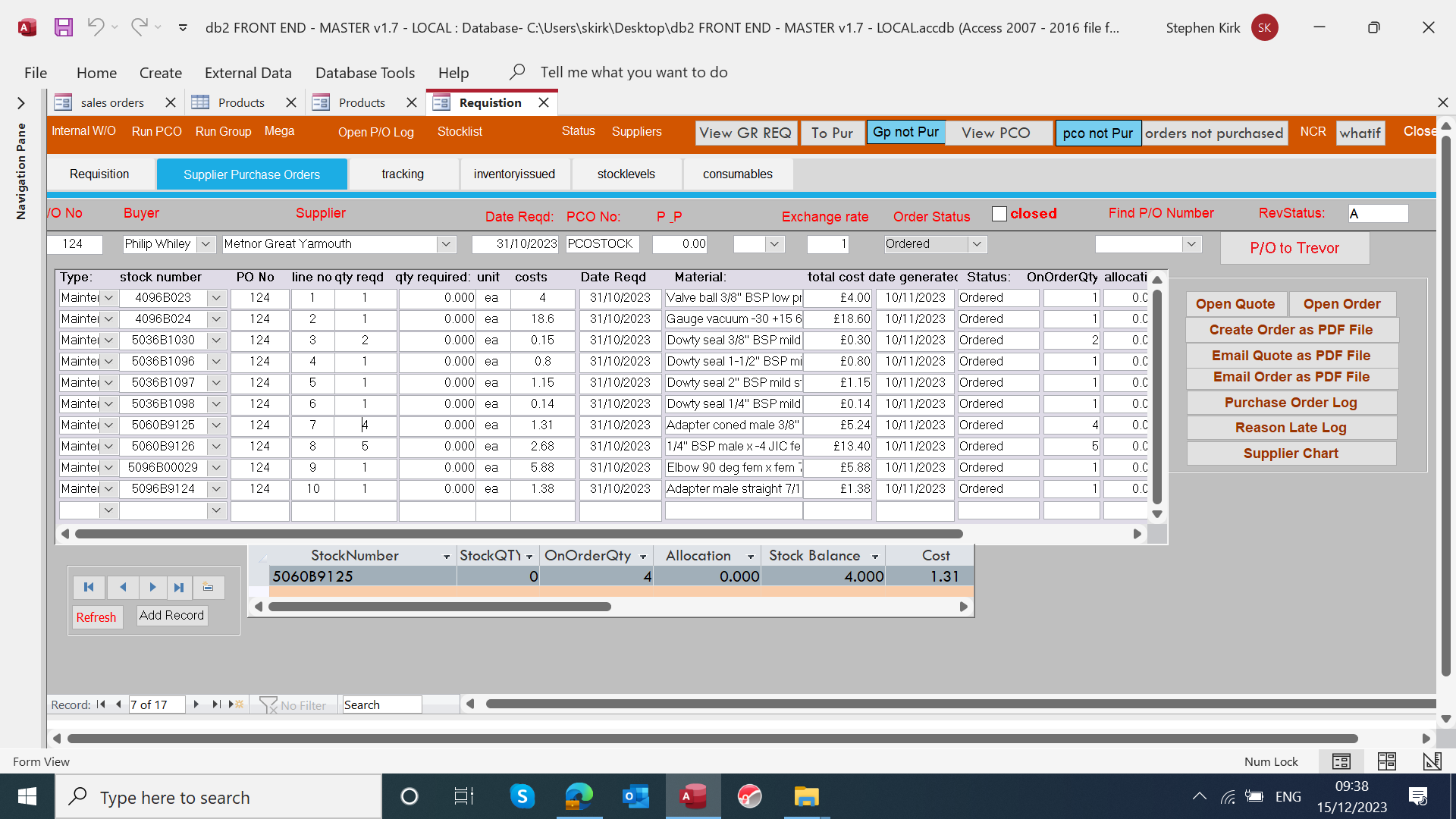Toggle the closed checkbox
The height and width of the screenshot is (819, 1456).
(999, 214)
